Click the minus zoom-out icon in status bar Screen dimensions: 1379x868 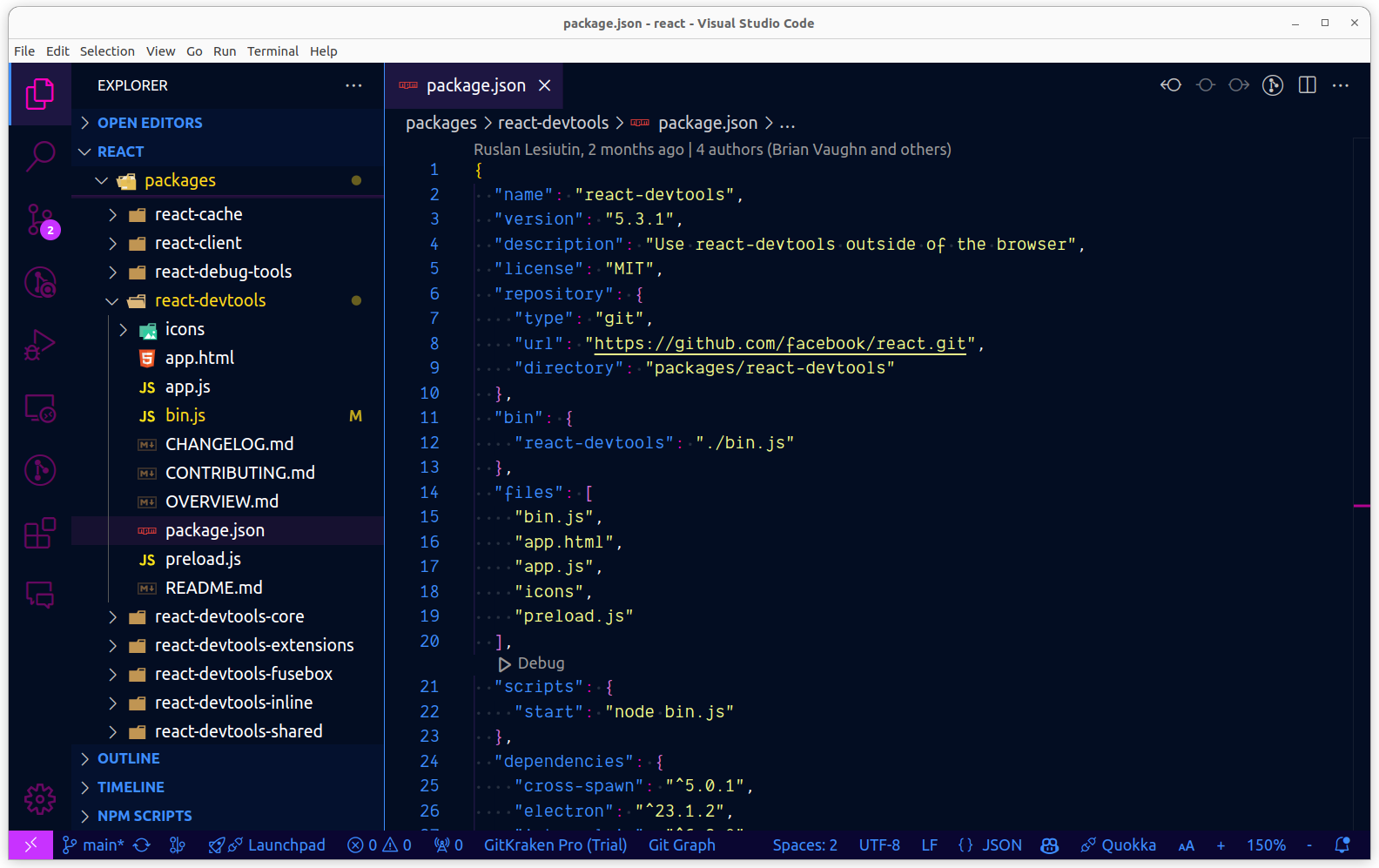point(1308,844)
